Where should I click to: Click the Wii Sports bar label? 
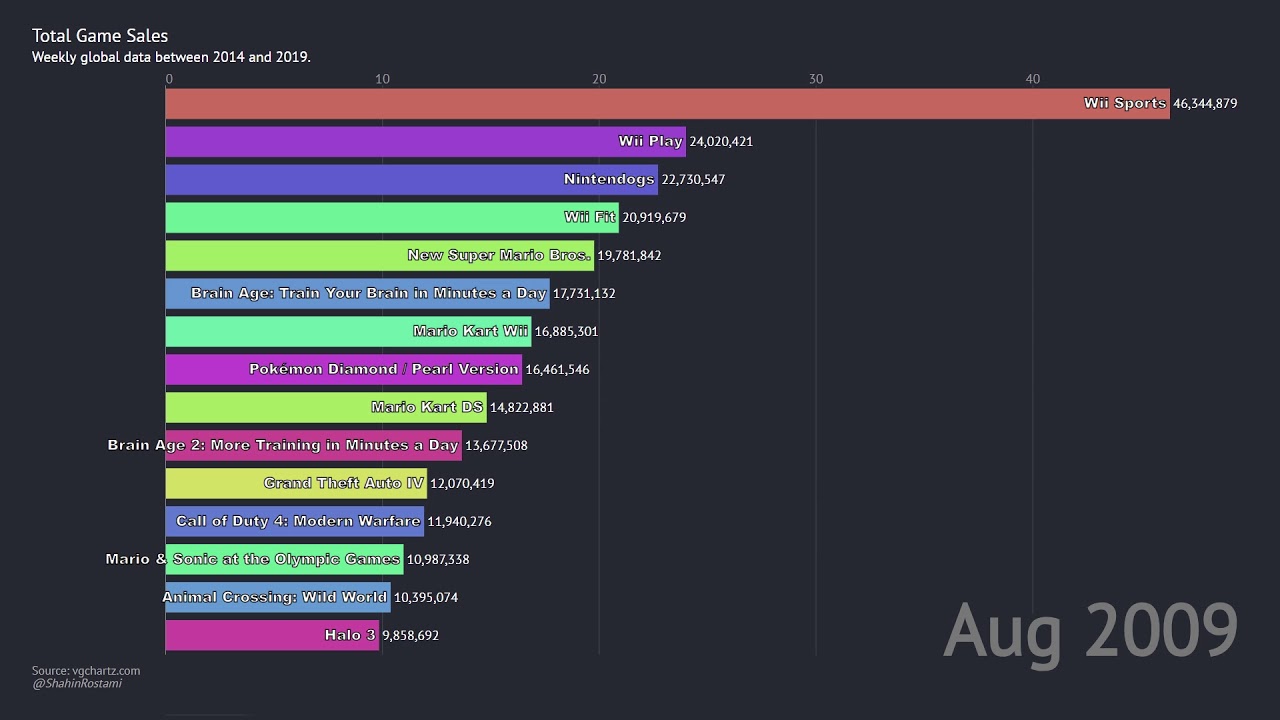click(x=1125, y=103)
